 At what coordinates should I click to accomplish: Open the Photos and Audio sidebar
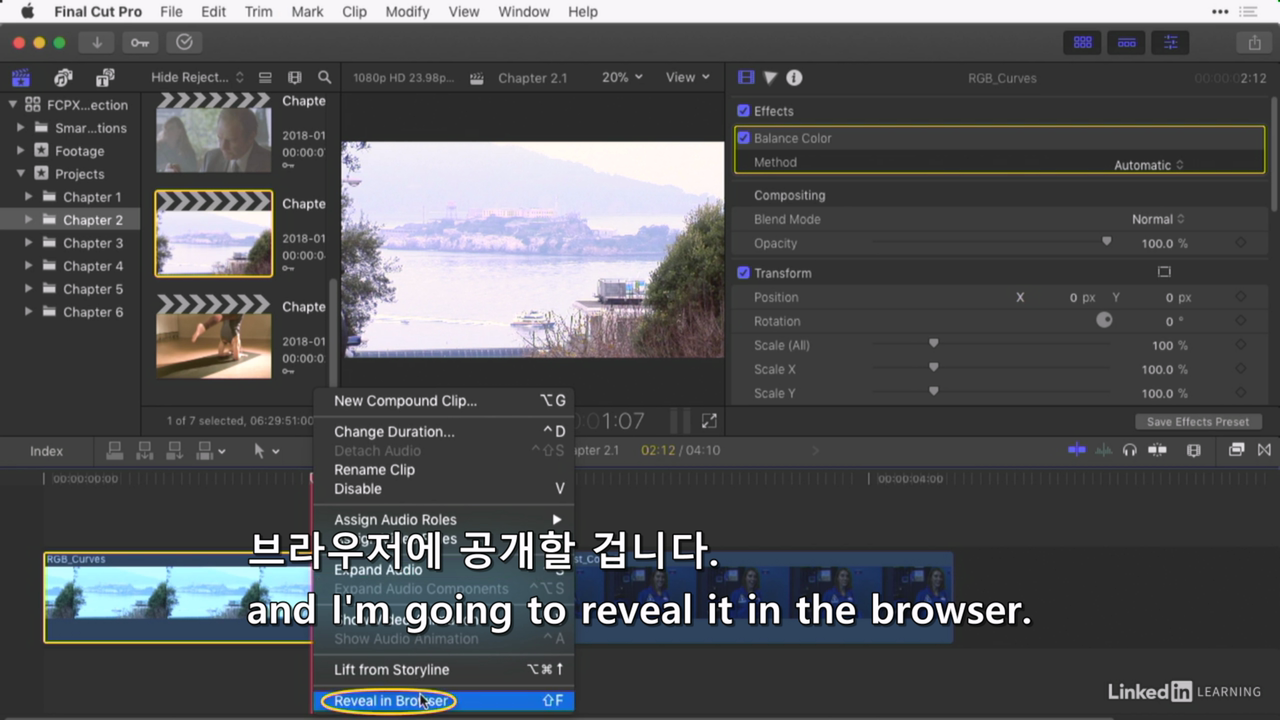[x=63, y=77]
